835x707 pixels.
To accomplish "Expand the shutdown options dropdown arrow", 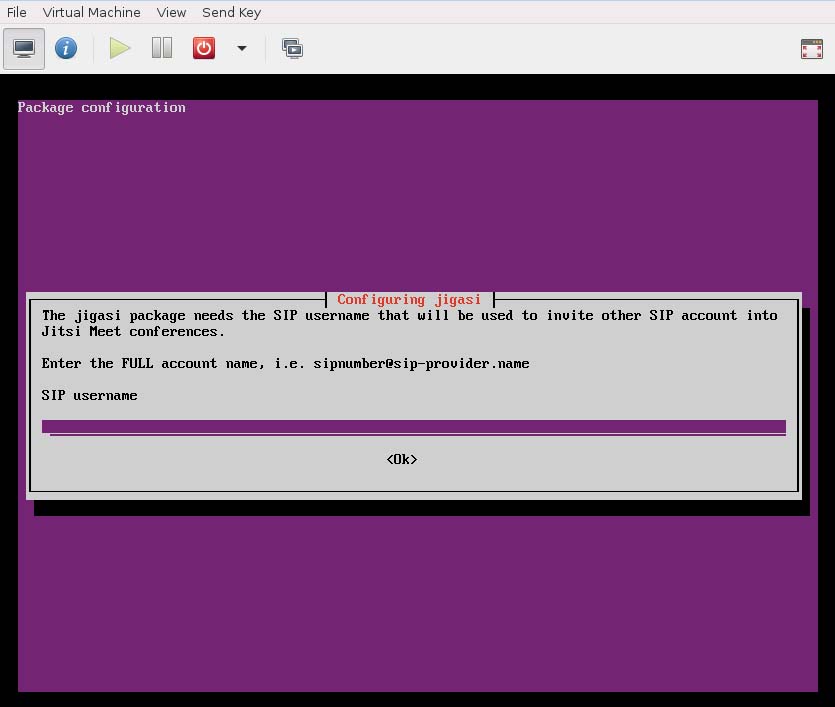I will pyautogui.click(x=241, y=48).
